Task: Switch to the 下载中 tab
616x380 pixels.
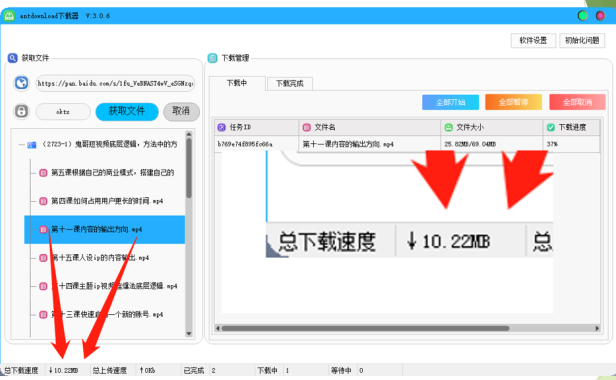Action: tap(237, 83)
